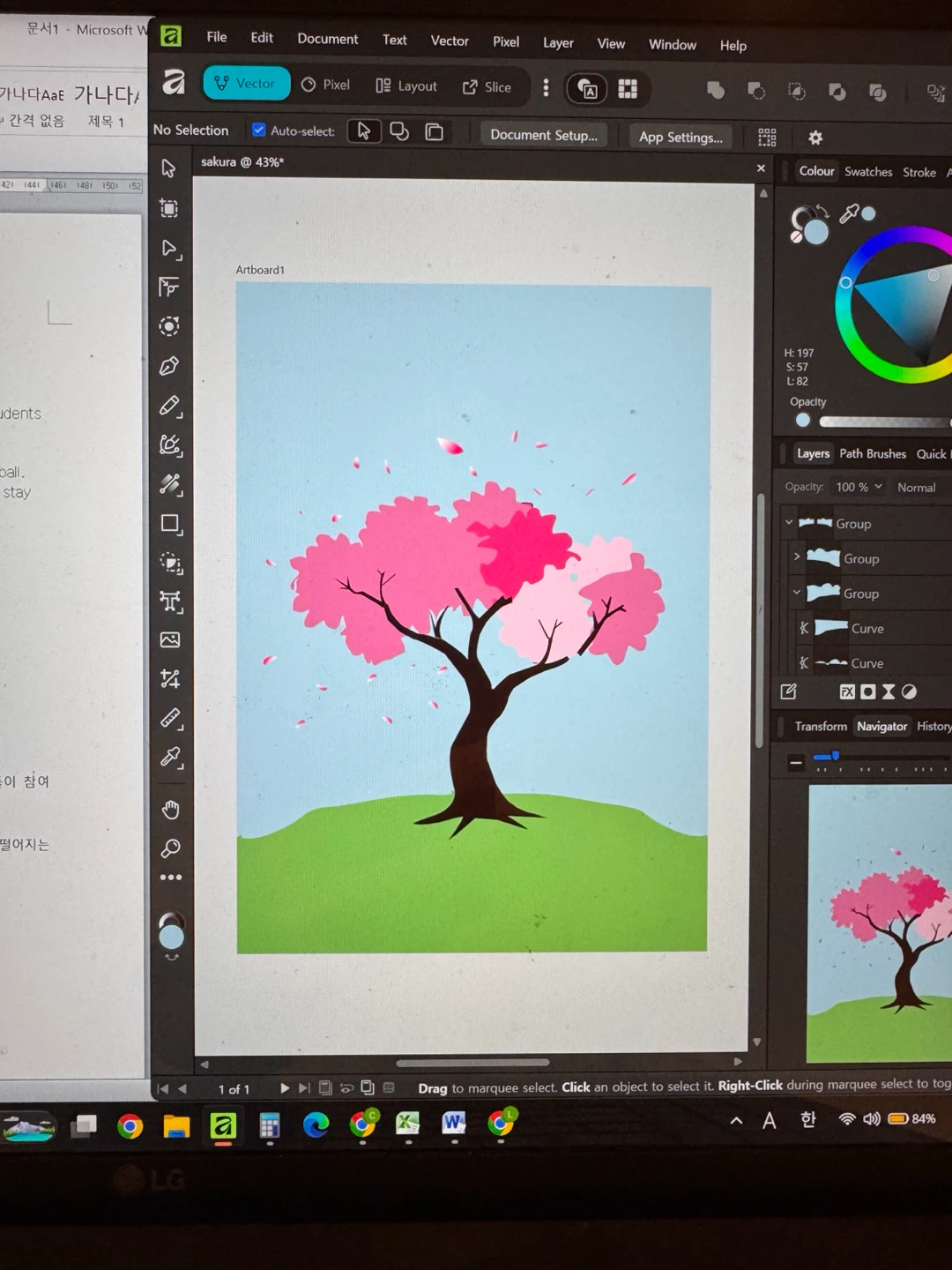Click the FX layer effects icon
This screenshot has width=952, height=1270.
click(x=847, y=691)
